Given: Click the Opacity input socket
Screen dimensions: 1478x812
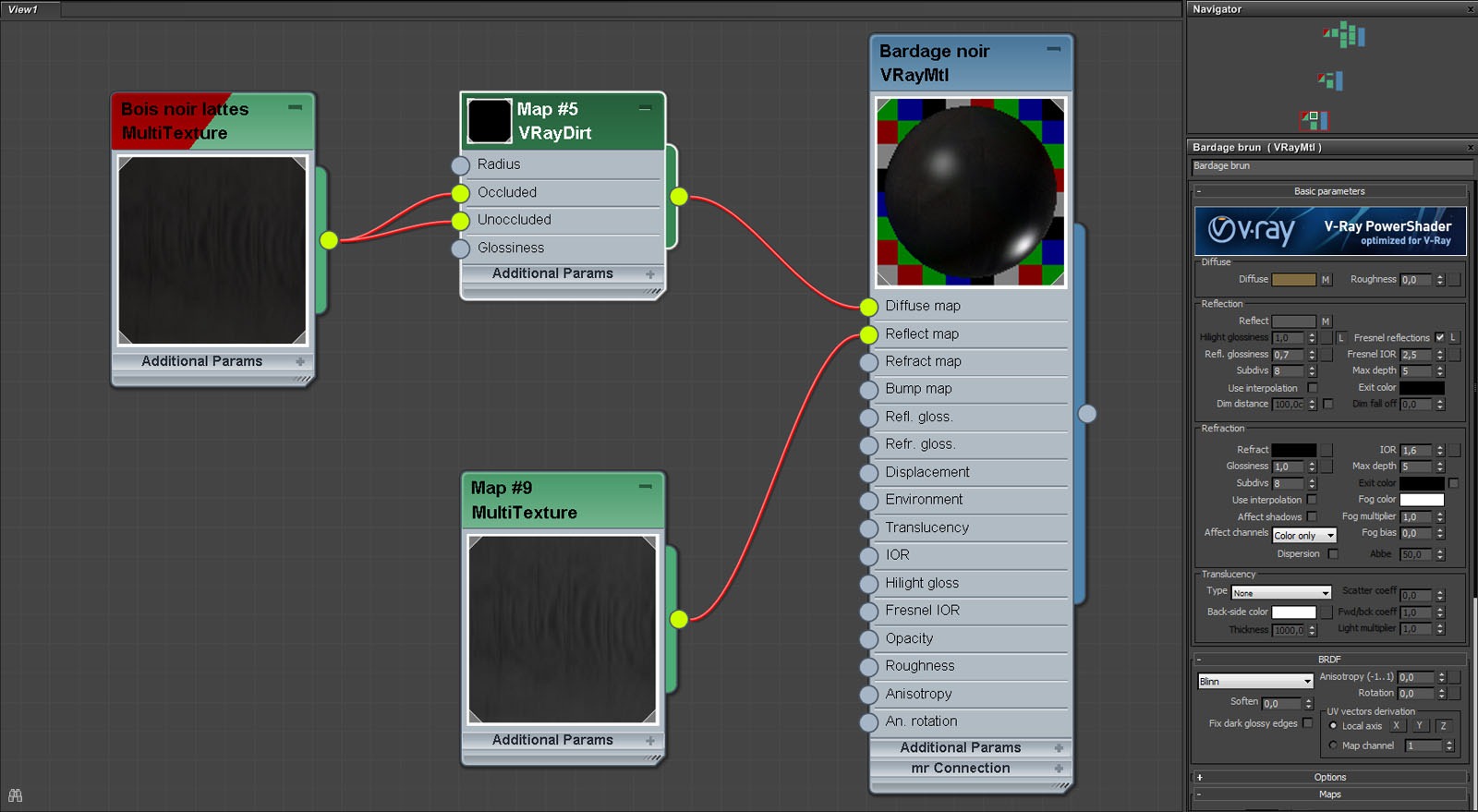Looking at the screenshot, I should coord(868,639).
